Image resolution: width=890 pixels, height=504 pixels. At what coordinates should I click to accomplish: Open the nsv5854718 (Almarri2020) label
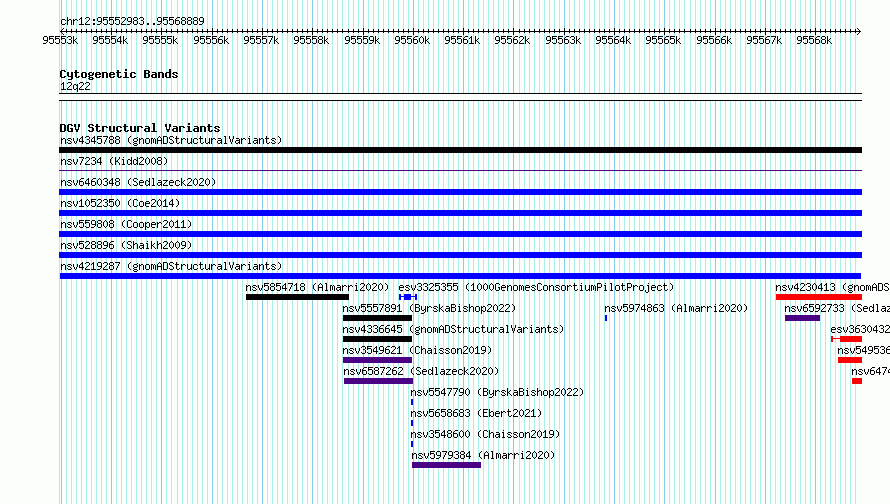(317, 287)
